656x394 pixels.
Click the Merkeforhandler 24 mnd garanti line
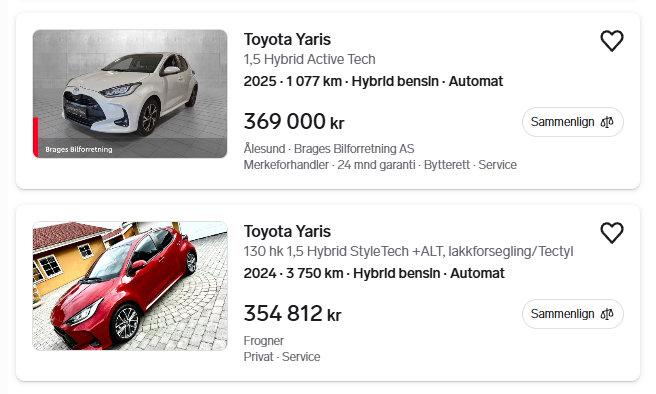(x=380, y=165)
